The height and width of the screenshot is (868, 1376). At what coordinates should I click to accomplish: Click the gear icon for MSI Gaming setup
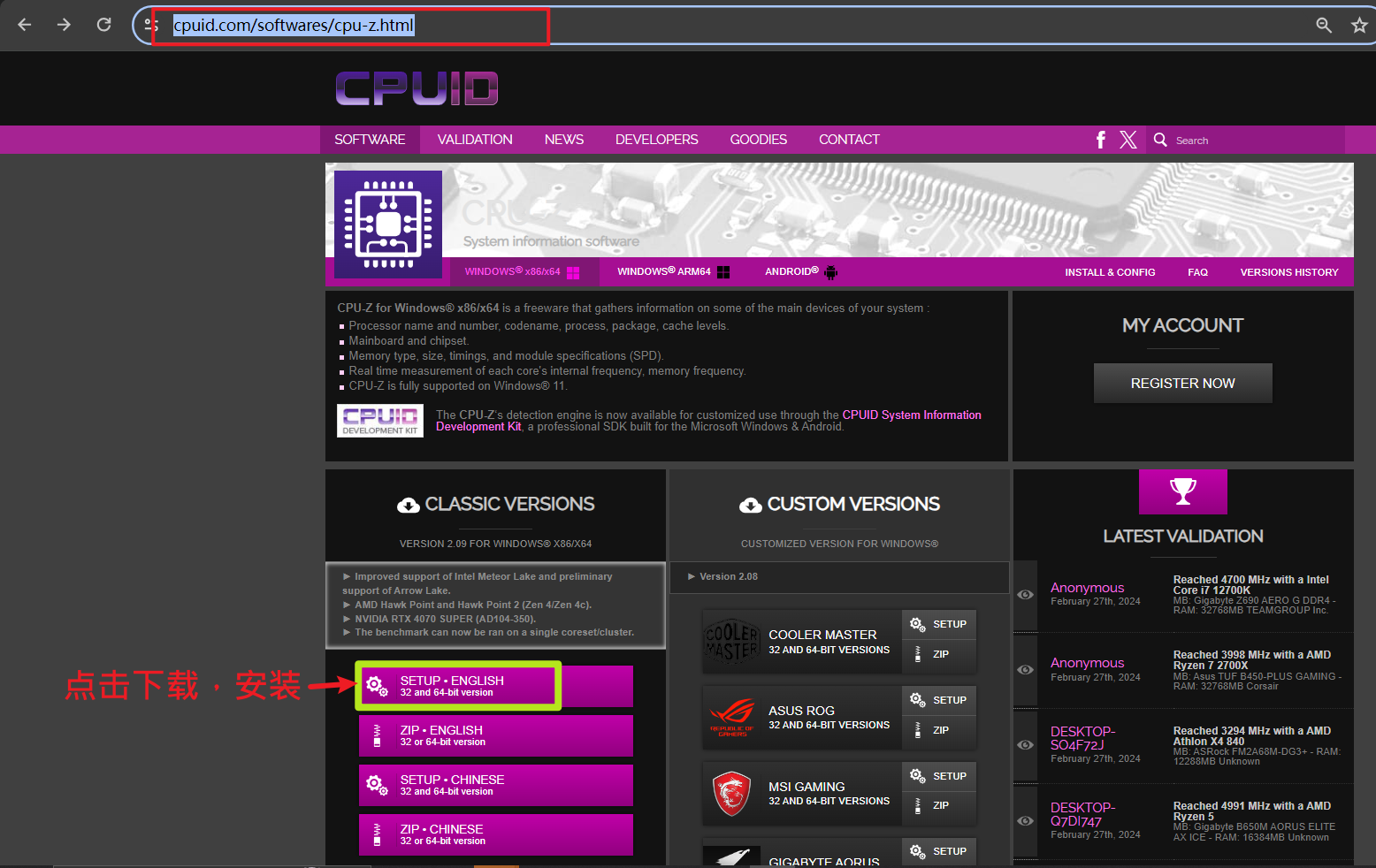pos(917,776)
